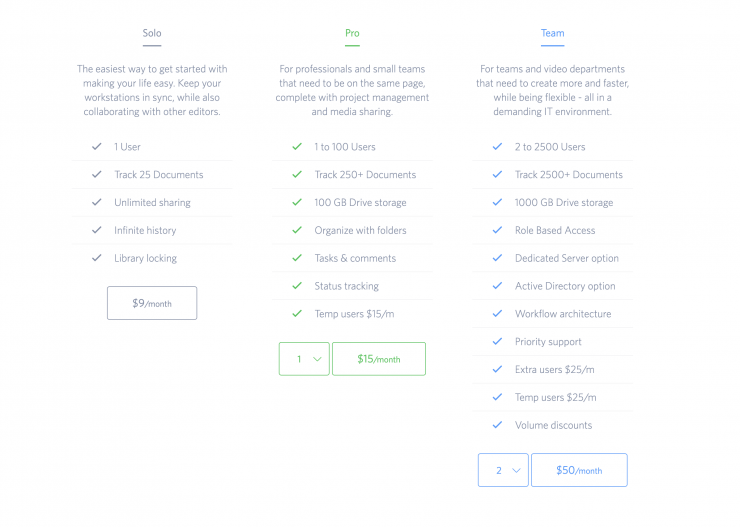The width and height of the screenshot is (740, 527).
Task: Click the 100 GB Drive storage text
Action: (360, 202)
